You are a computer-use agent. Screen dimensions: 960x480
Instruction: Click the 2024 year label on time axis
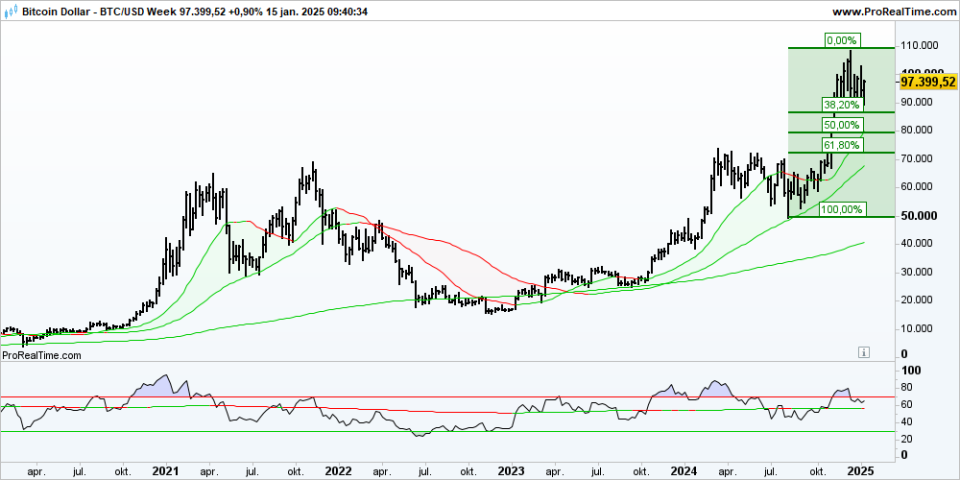[x=683, y=471]
